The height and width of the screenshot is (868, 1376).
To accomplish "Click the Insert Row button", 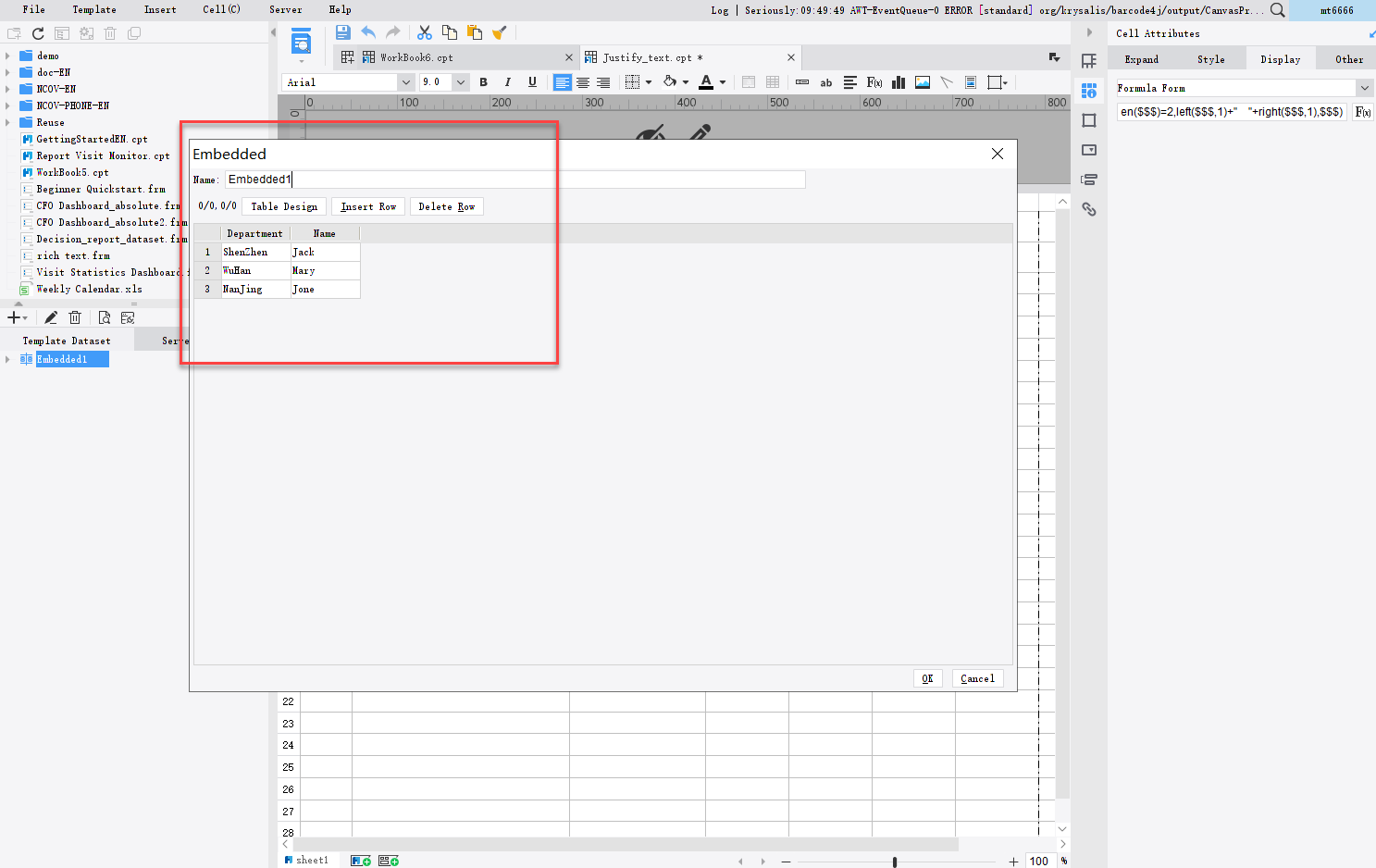I will [367, 205].
